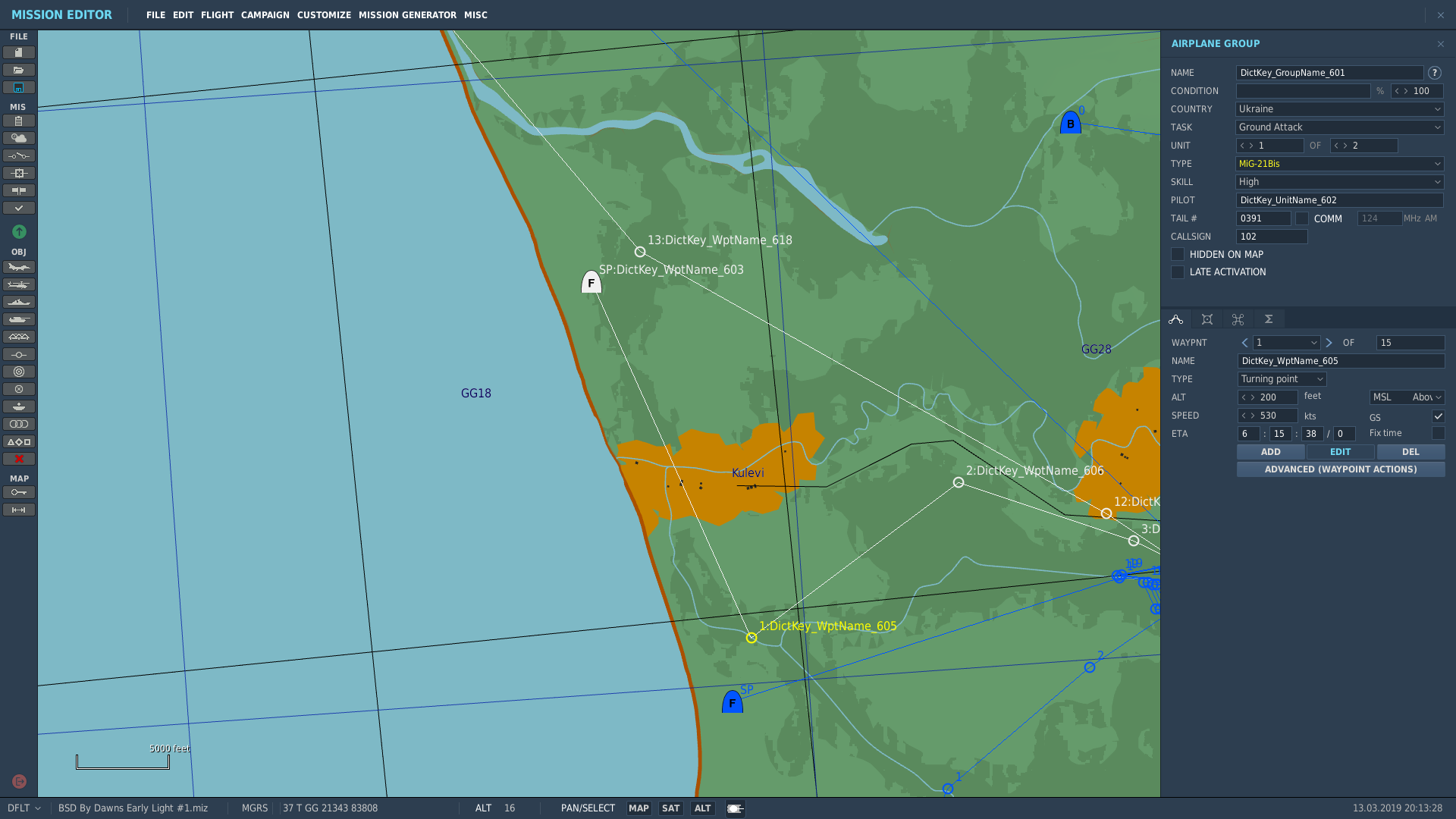Open the DFLT dropdown in status bar
This screenshot has height=819, width=1456.
24,808
